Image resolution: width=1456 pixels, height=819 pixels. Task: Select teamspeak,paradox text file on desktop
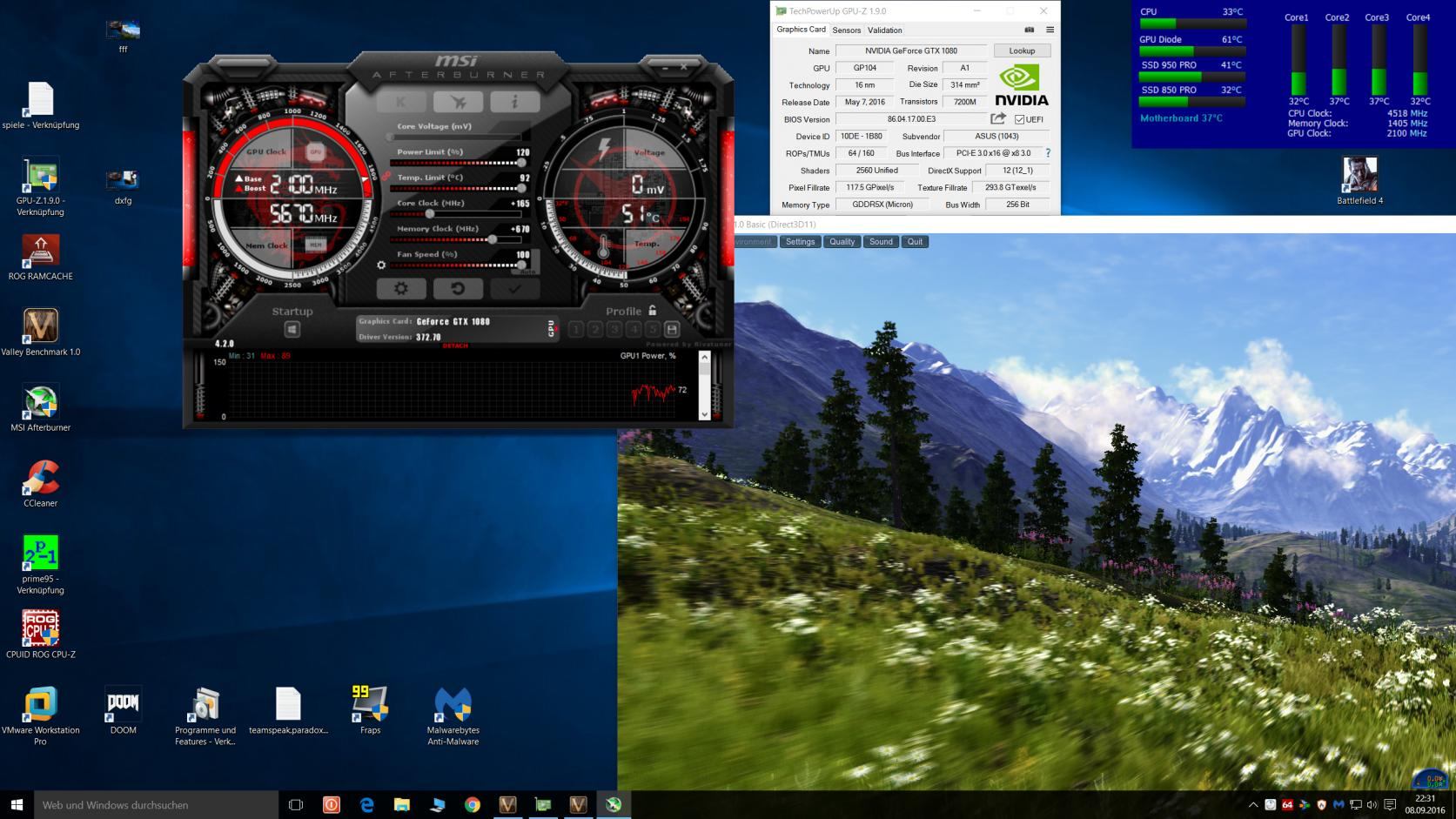pos(288,710)
